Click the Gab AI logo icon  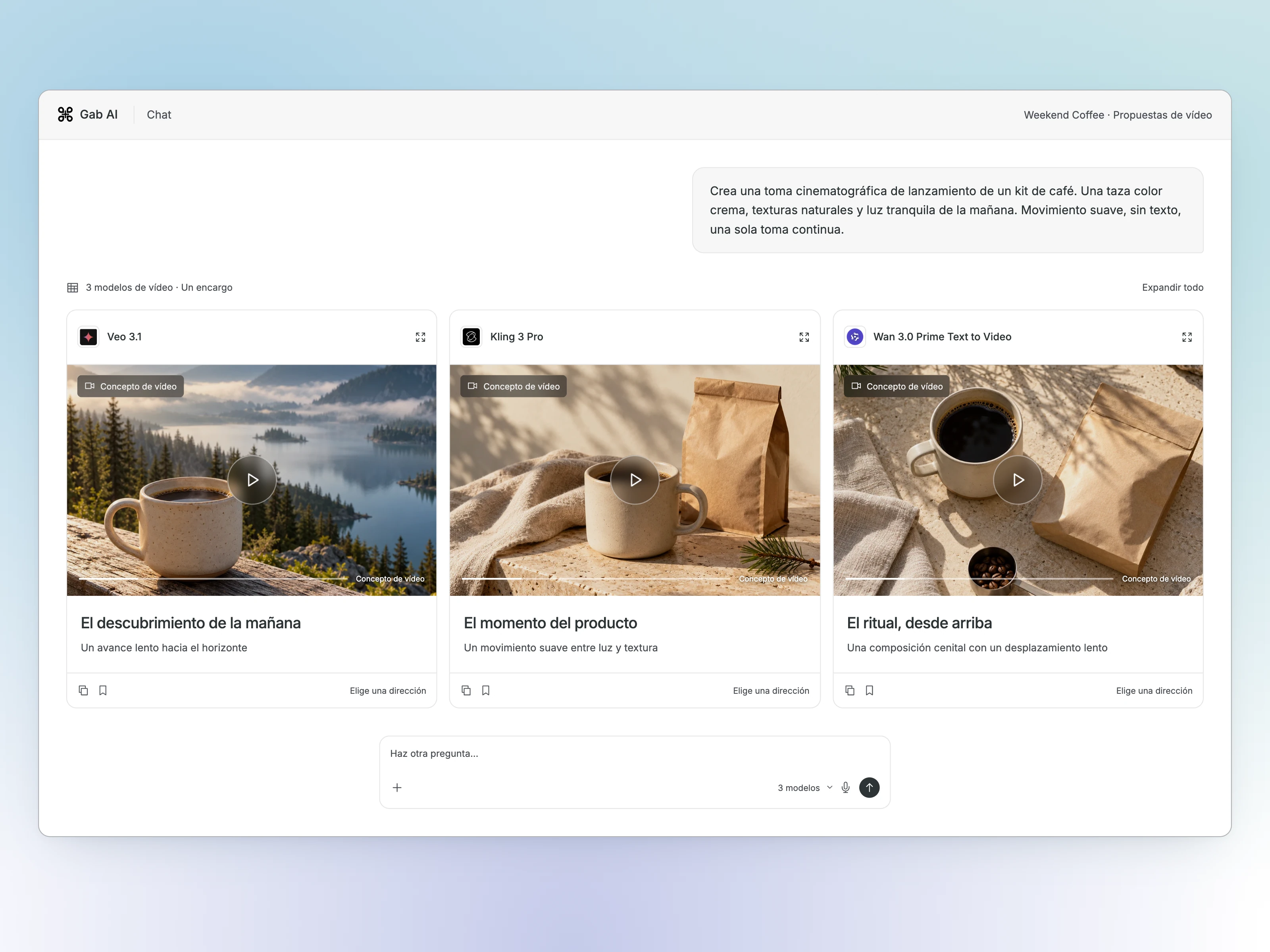tap(65, 115)
